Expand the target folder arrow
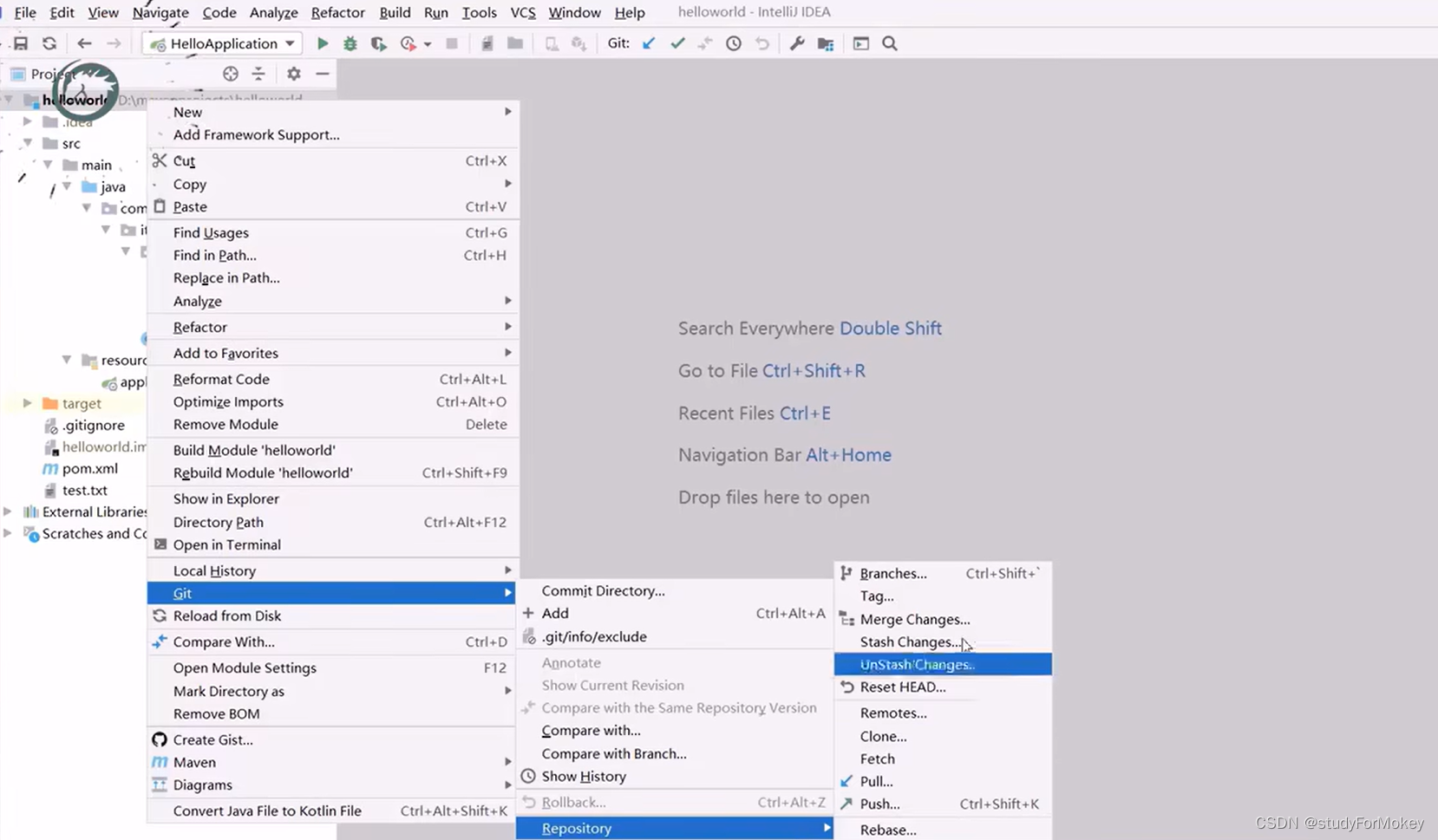This screenshot has height=840, width=1438. click(28, 403)
